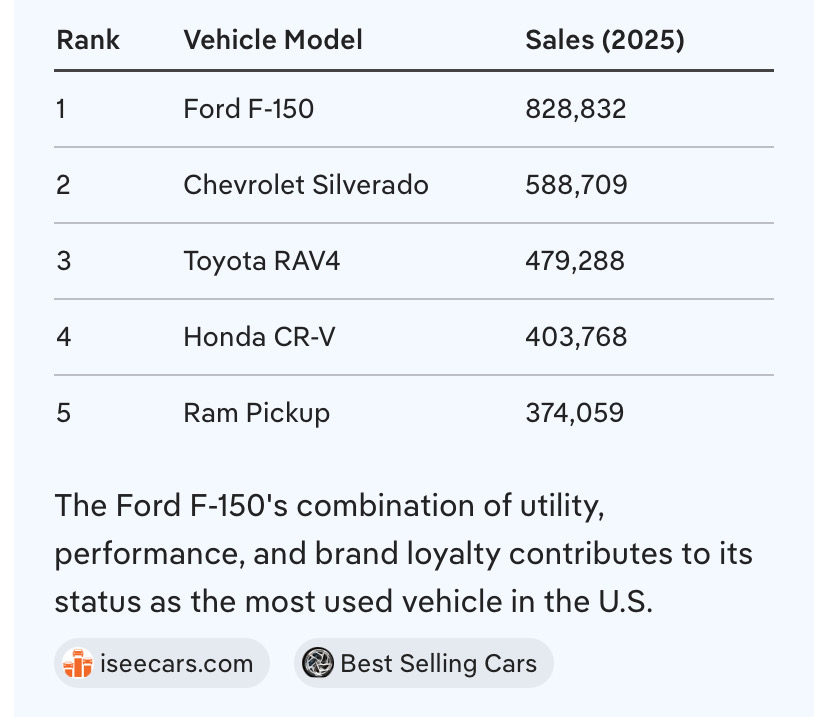Click the Ford F-150 summary paragraph
Viewport: 828px width, 717px height.
tap(404, 553)
